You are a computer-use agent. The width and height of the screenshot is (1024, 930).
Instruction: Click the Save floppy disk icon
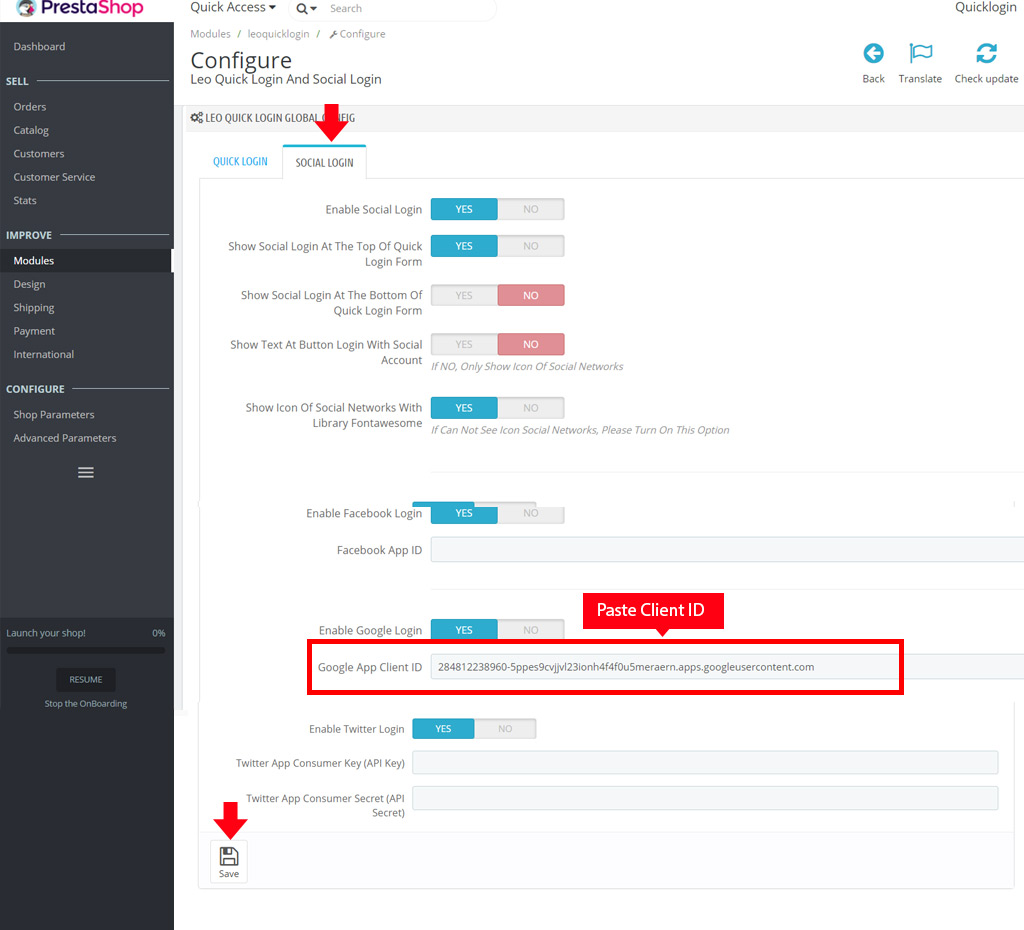pyautogui.click(x=229, y=856)
